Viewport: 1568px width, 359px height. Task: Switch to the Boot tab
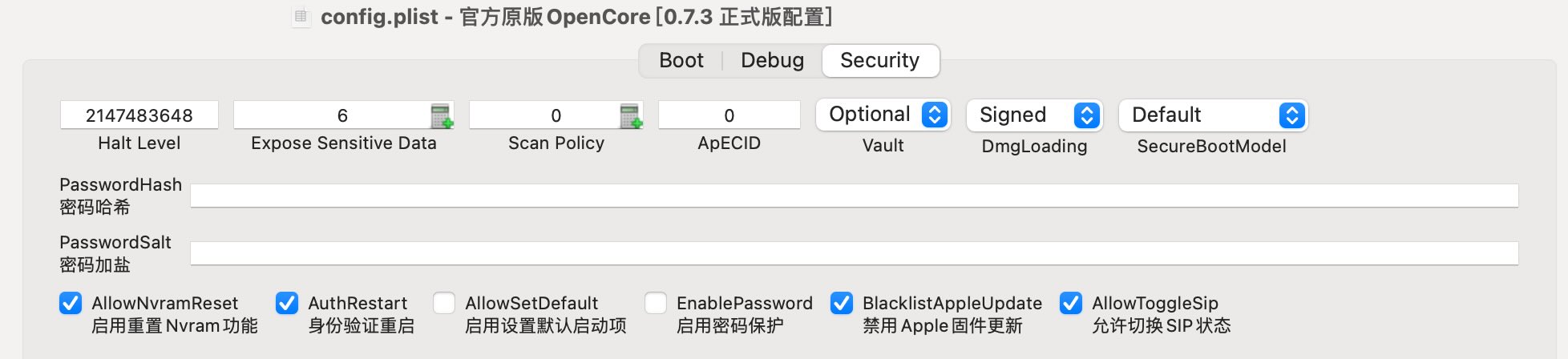pyautogui.click(x=681, y=60)
